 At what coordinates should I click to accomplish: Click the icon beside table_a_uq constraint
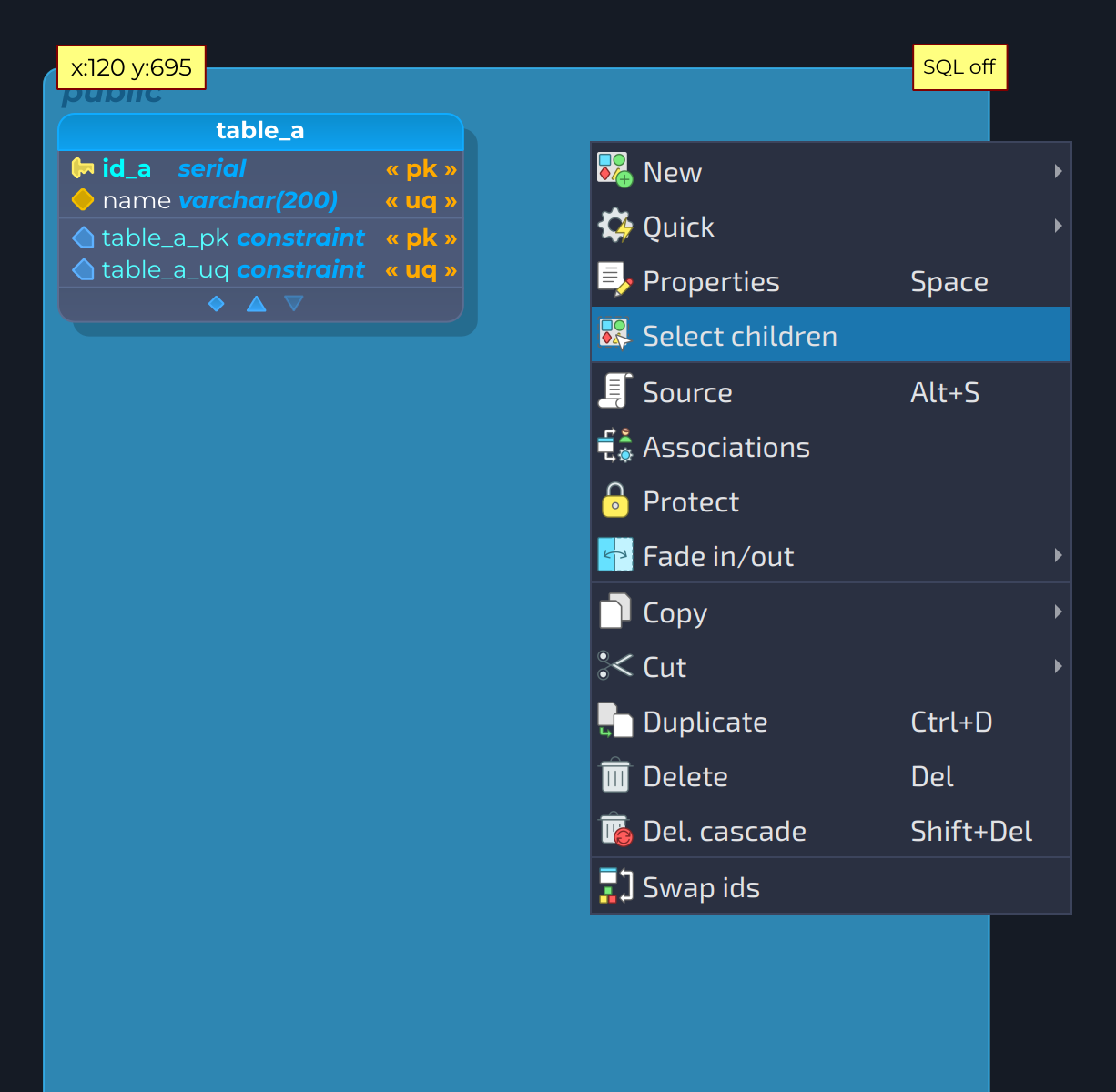(83, 269)
